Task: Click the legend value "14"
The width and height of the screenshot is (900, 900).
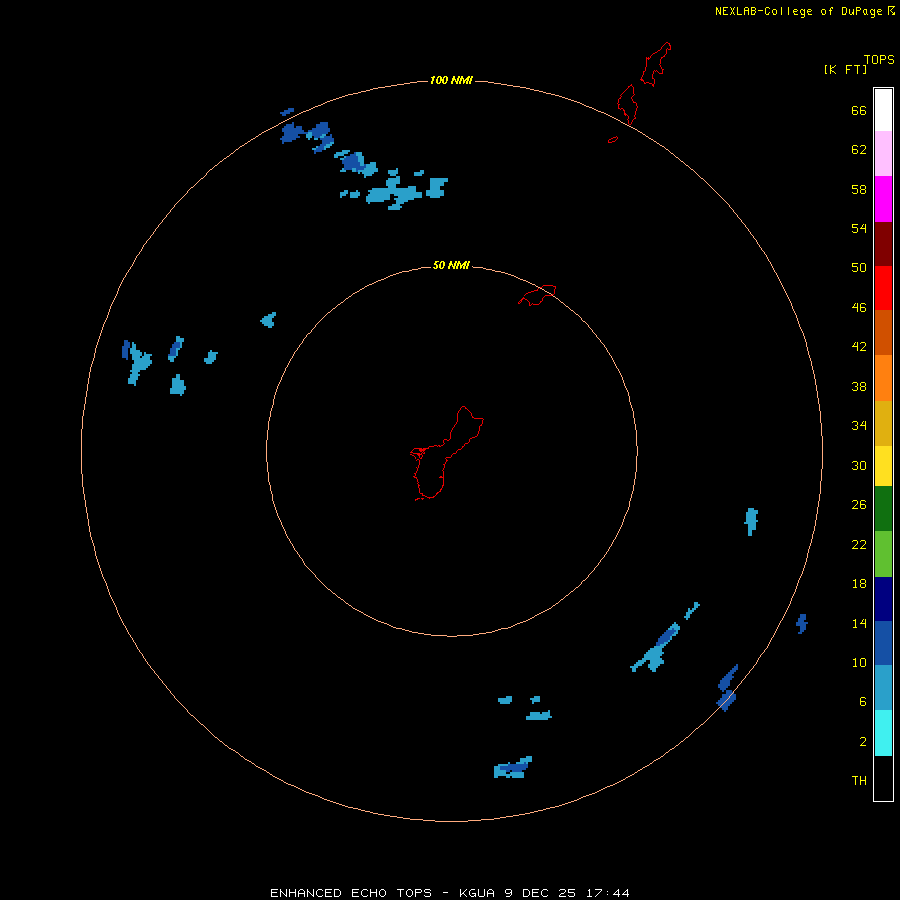Action: click(x=859, y=623)
